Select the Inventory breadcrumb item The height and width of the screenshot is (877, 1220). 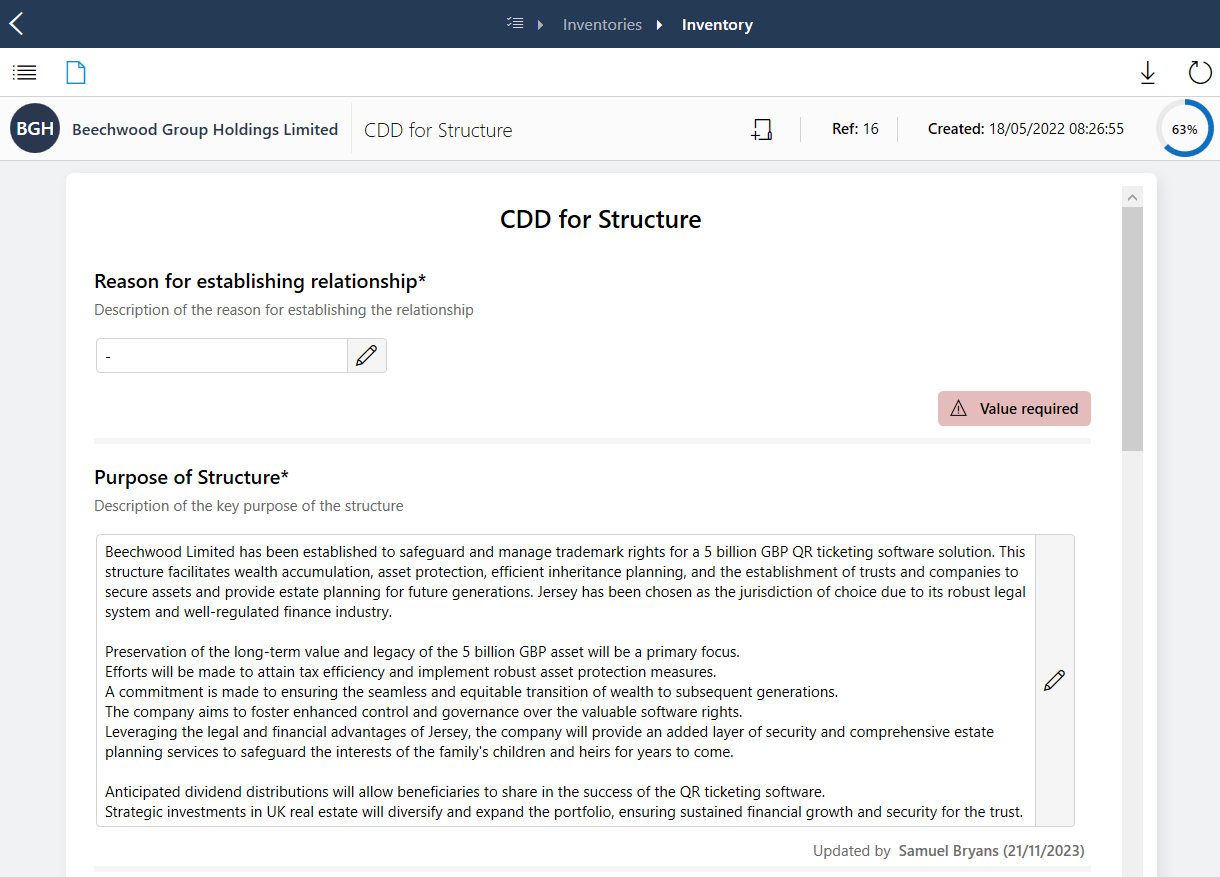coord(717,25)
